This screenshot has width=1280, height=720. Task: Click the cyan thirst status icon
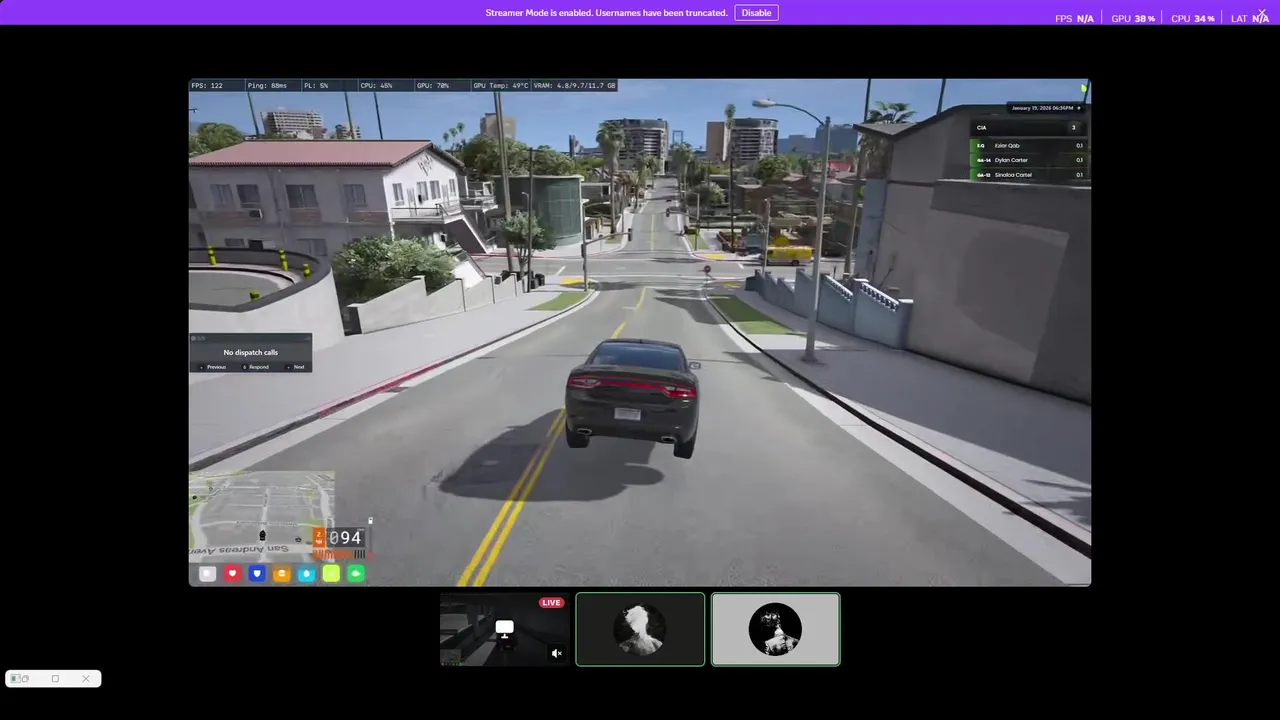(x=307, y=573)
